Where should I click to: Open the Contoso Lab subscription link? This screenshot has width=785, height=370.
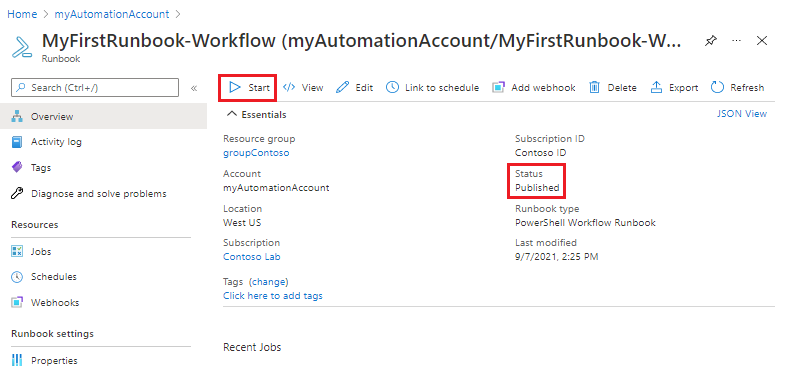[x=252, y=257]
